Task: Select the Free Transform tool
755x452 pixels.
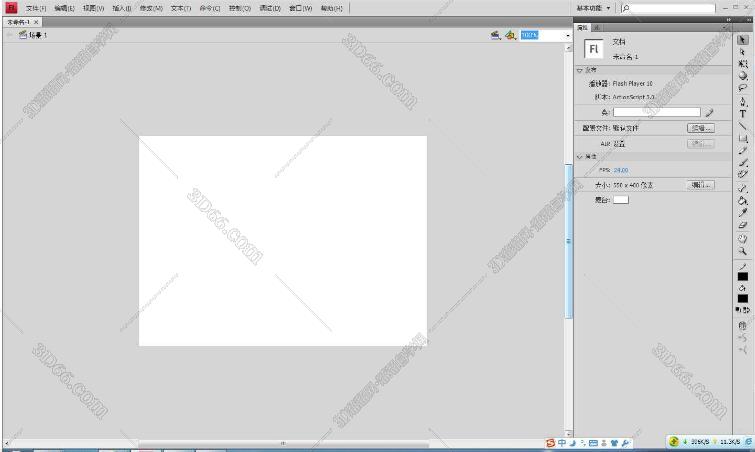Action: point(742,64)
